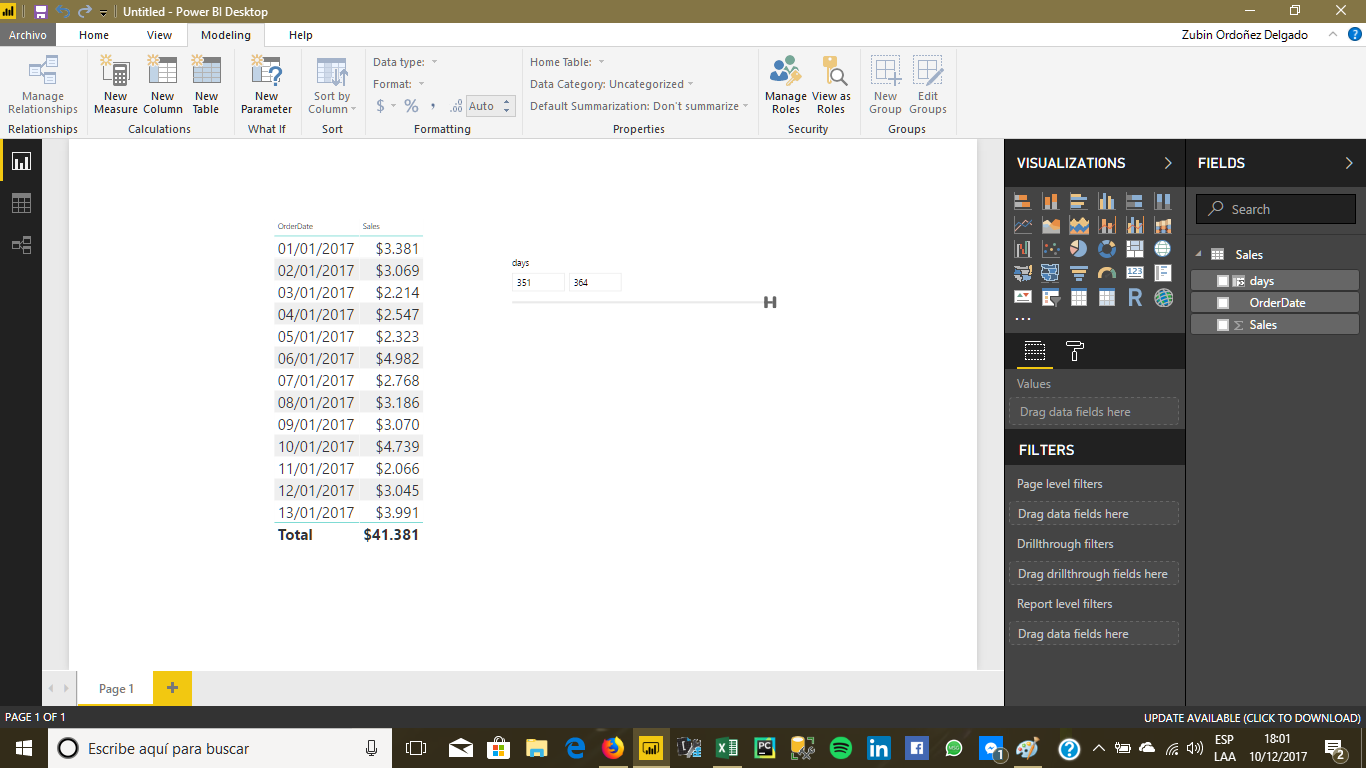
Task: Choose the ArcGIS Maps visualization
Action: click(1162, 297)
